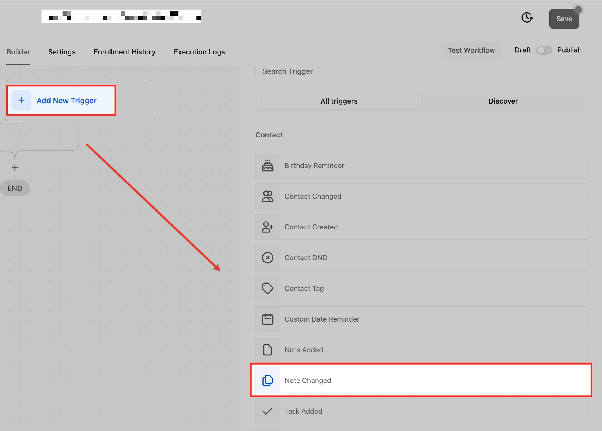602x431 pixels.
Task: Click the plus icon in Add New Trigger
Action: [x=22, y=101]
